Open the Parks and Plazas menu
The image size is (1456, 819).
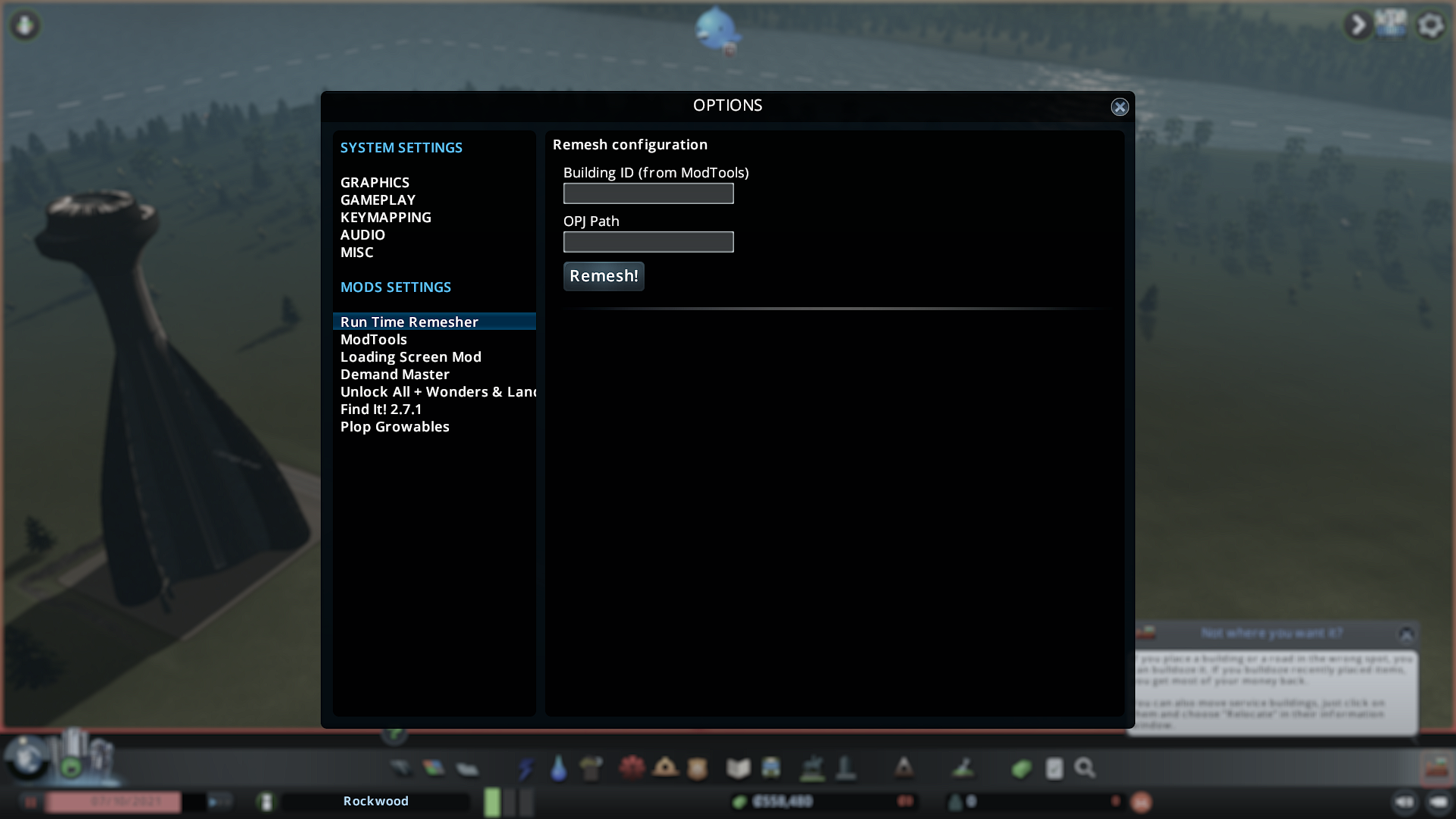click(x=813, y=767)
